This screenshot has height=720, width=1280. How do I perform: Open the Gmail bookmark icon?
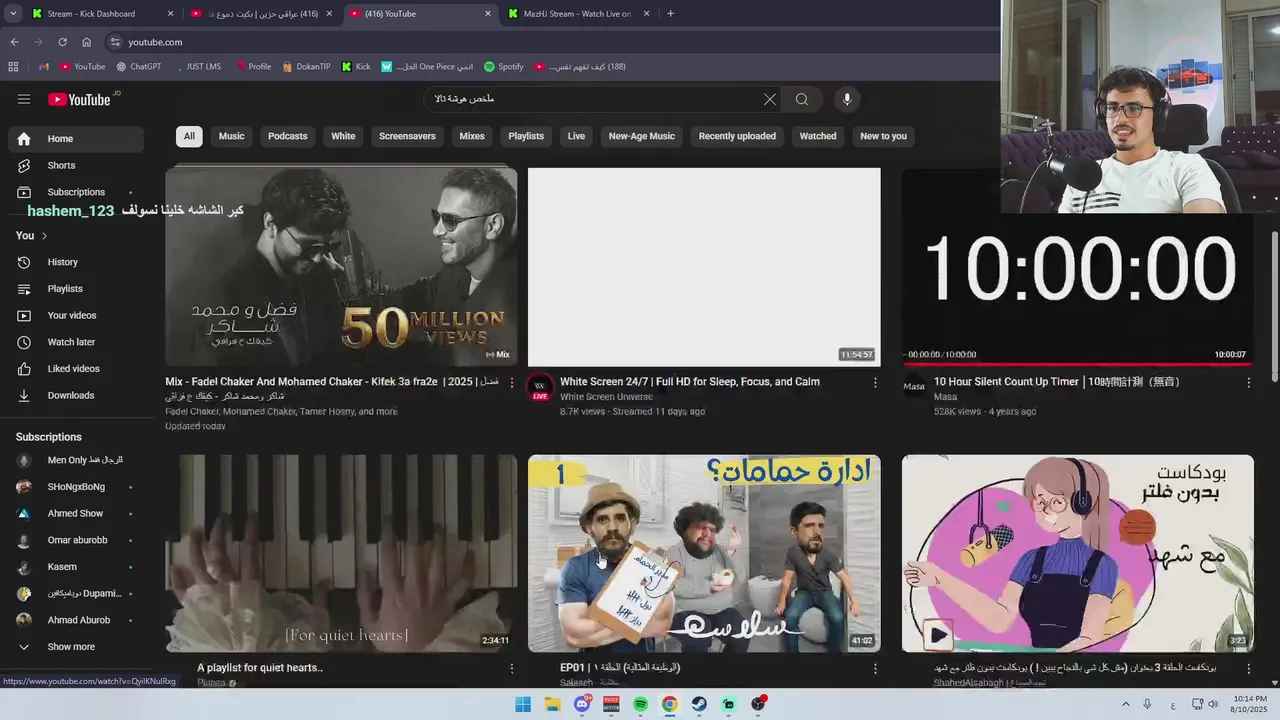point(43,67)
